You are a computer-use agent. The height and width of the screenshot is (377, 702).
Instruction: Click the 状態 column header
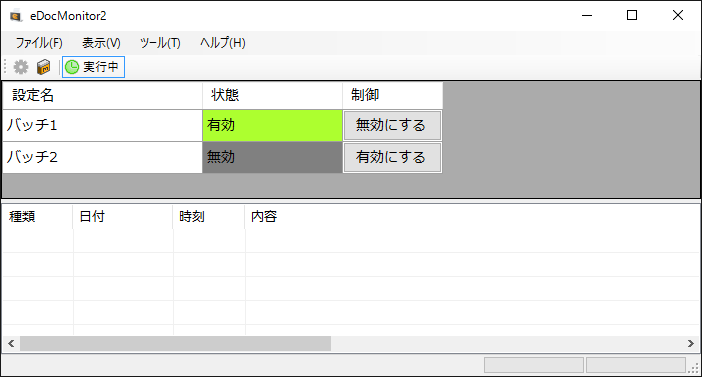(272, 95)
